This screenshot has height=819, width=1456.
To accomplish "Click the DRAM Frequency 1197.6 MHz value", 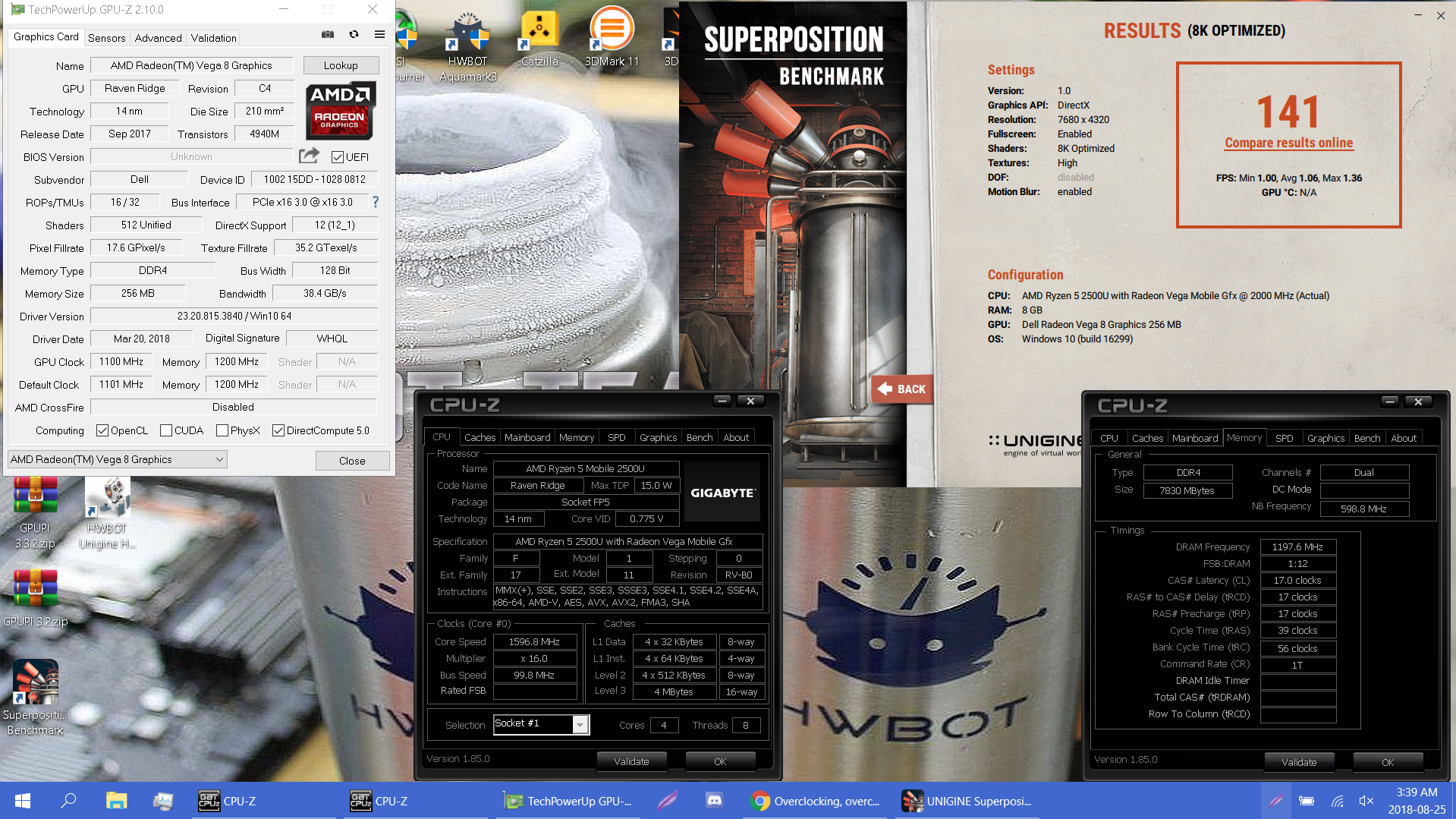I will click(x=1297, y=547).
